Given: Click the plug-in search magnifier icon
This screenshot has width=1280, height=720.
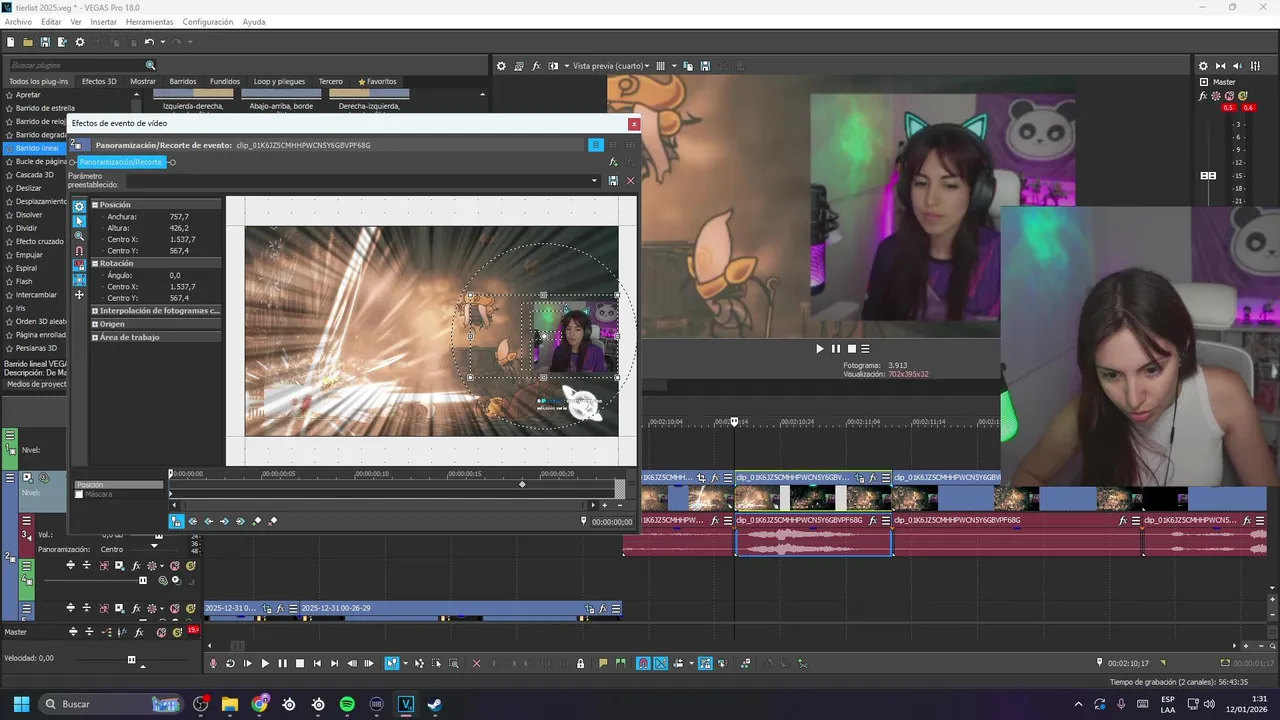Looking at the screenshot, I should pos(151,65).
